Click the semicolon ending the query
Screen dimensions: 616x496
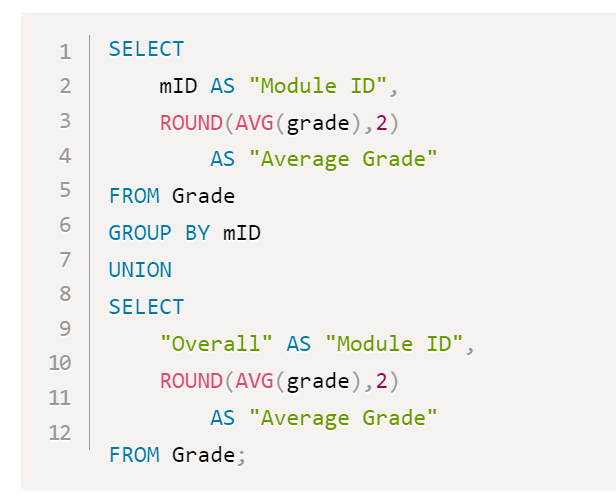[241, 455]
